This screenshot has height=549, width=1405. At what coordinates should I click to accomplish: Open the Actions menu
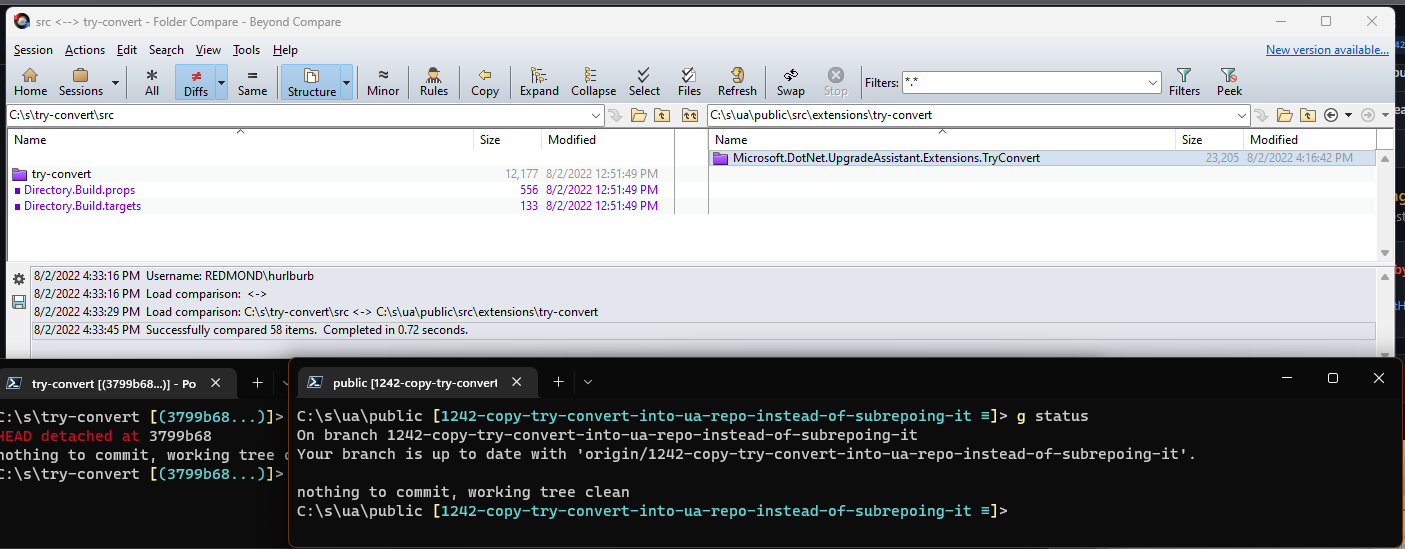point(85,50)
